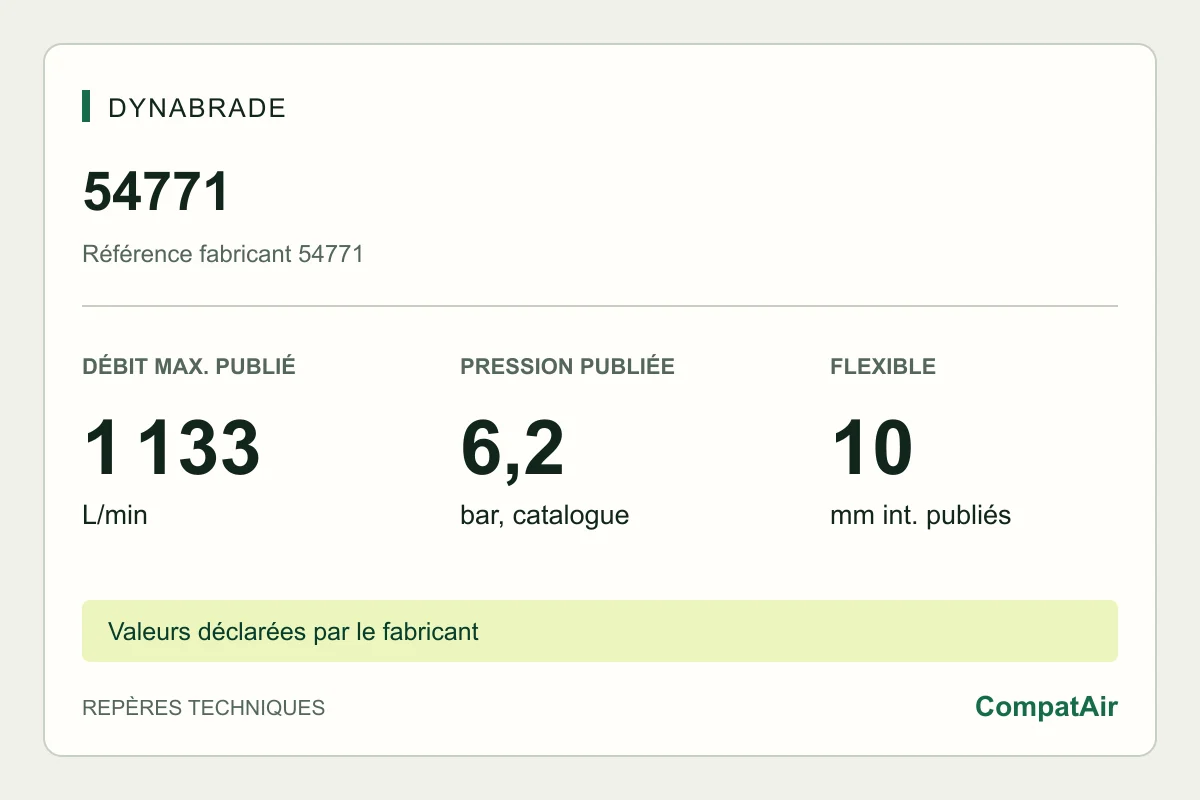Click the L/min unit text
Screen dimensions: 1200x800
[114, 516]
